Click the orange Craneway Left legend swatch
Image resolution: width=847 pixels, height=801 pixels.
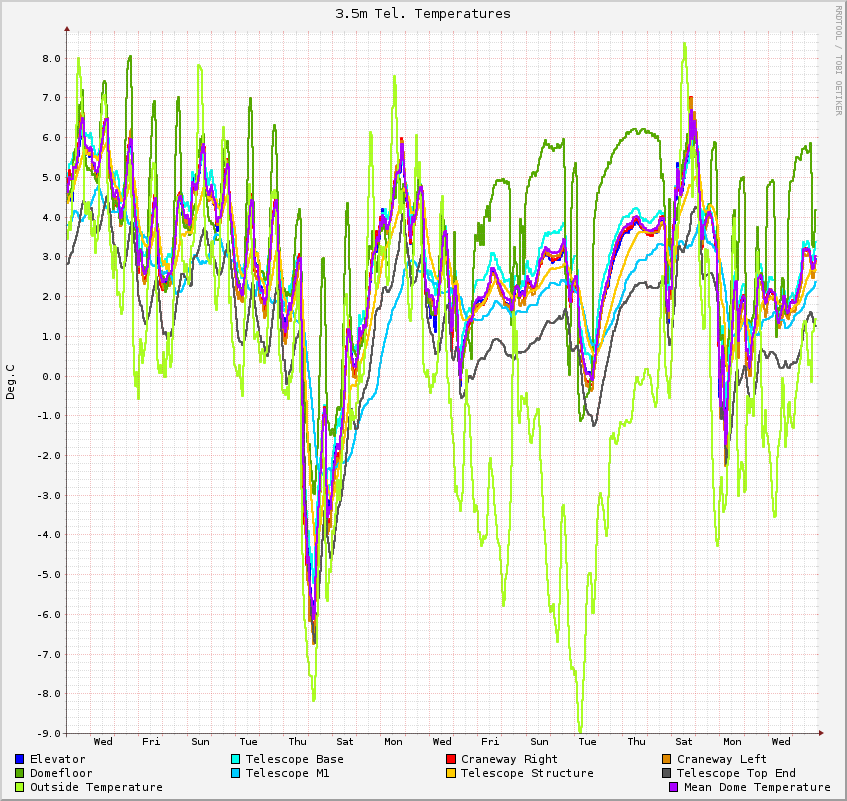(x=667, y=759)
